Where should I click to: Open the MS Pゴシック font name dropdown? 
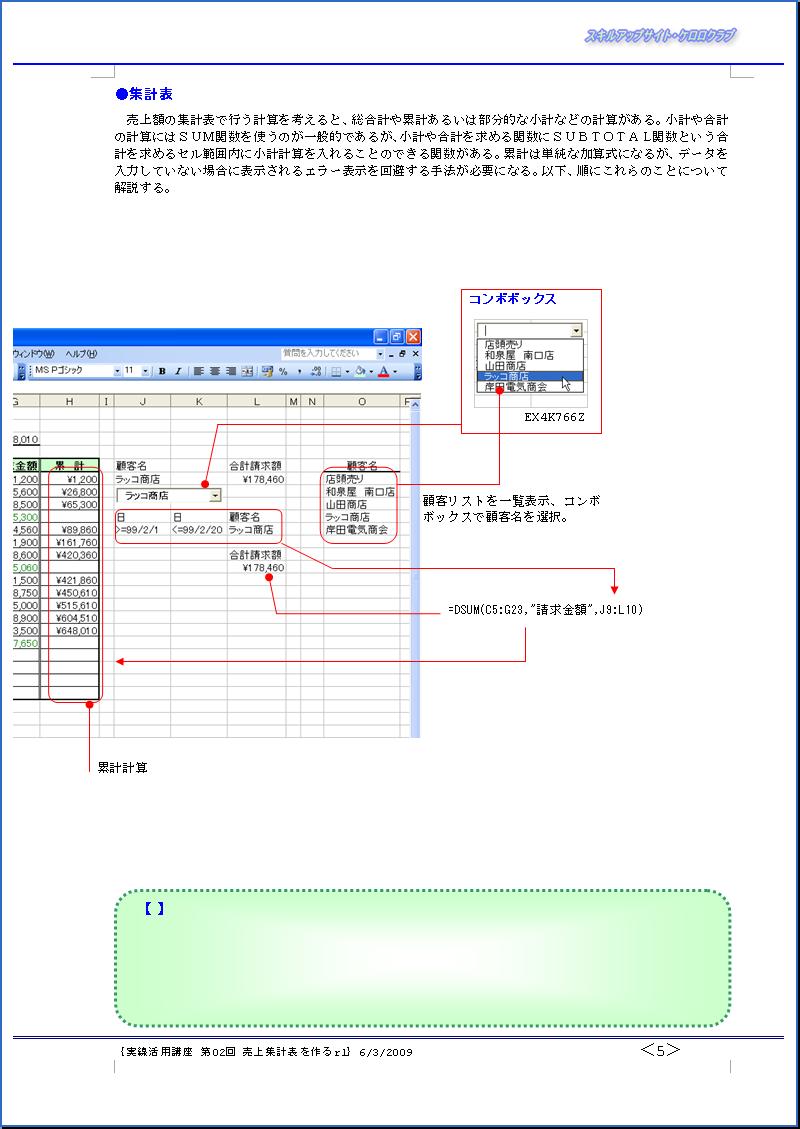click(x=116, y=372)
